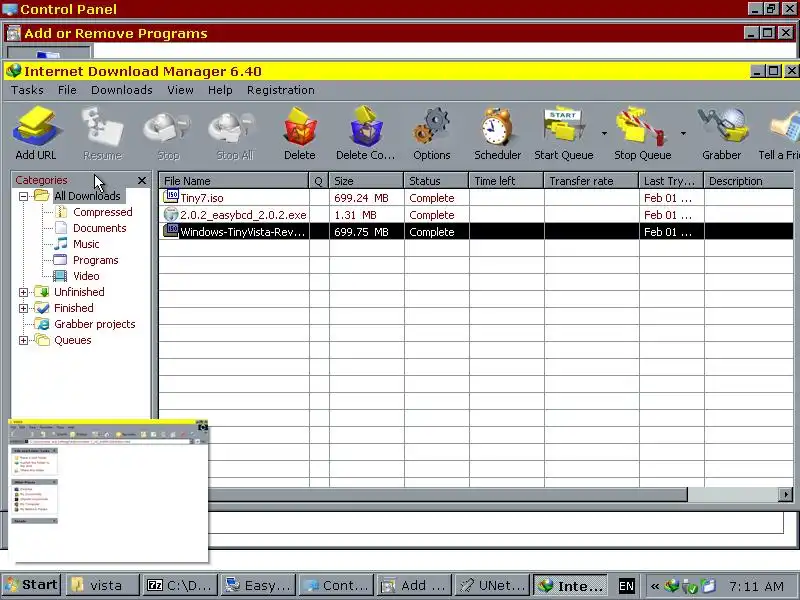Click the Delete Completed toolbar icon
This screenshot has width=800, height=600.
coord(365,133)
